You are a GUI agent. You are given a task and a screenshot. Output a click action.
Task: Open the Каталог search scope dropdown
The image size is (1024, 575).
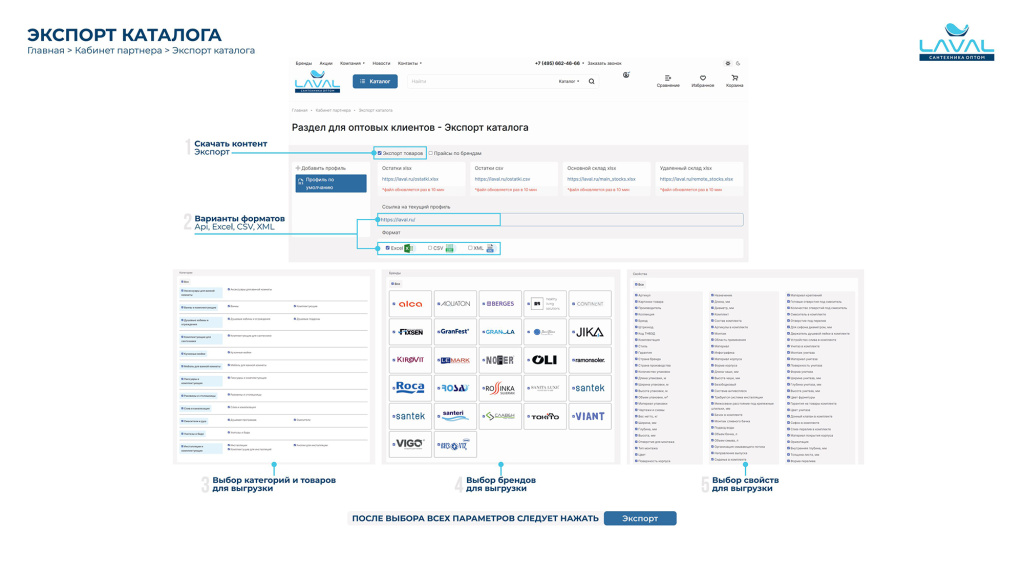click(x=568, y=81)
